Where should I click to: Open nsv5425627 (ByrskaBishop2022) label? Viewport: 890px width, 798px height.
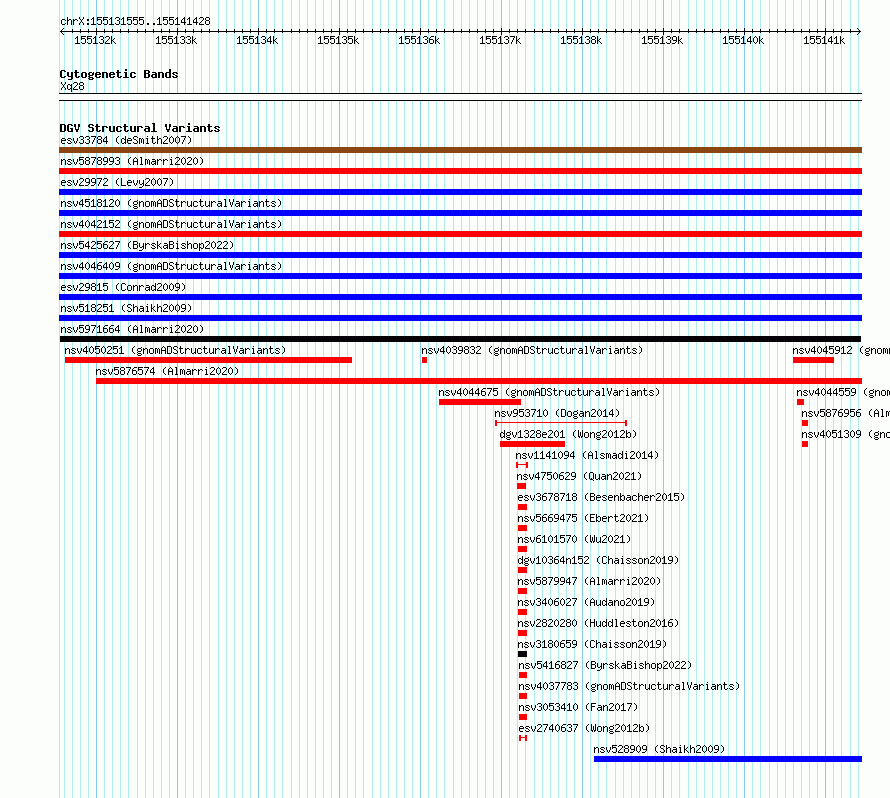point(147,245)
